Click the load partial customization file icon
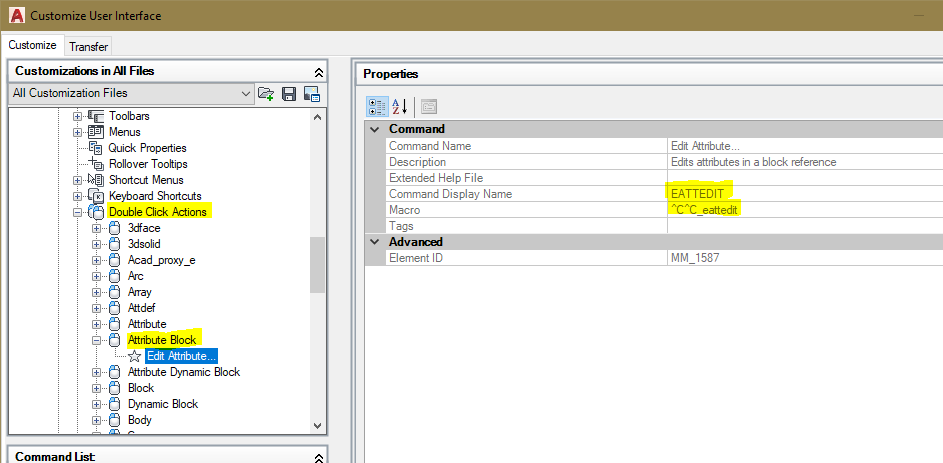 tap(266, 93)
